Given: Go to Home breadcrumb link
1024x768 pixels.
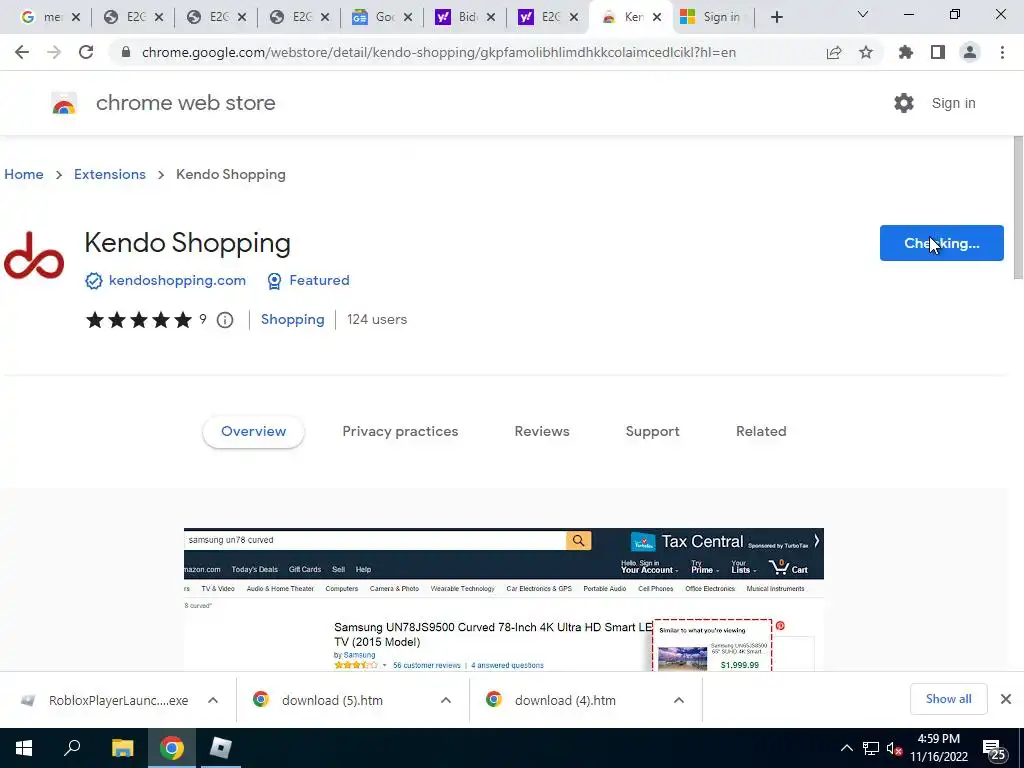Looking at the screenshot, I should tap(24, 174).
